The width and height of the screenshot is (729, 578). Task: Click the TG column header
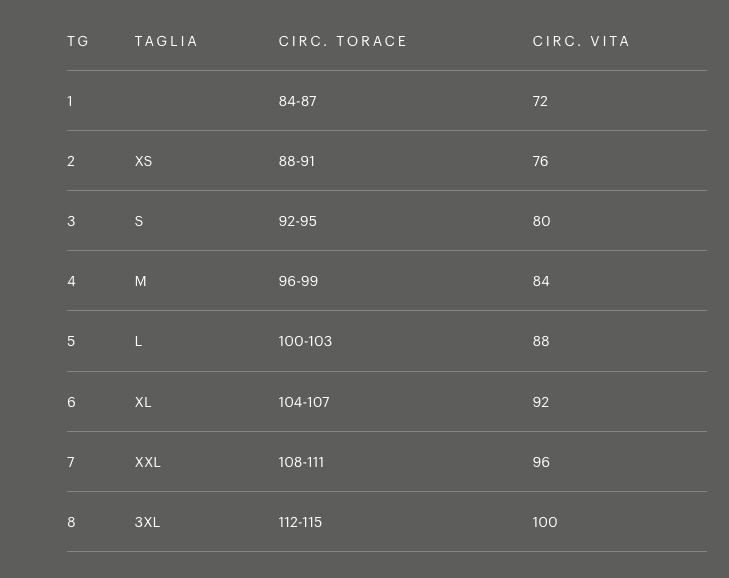[78, 41]
